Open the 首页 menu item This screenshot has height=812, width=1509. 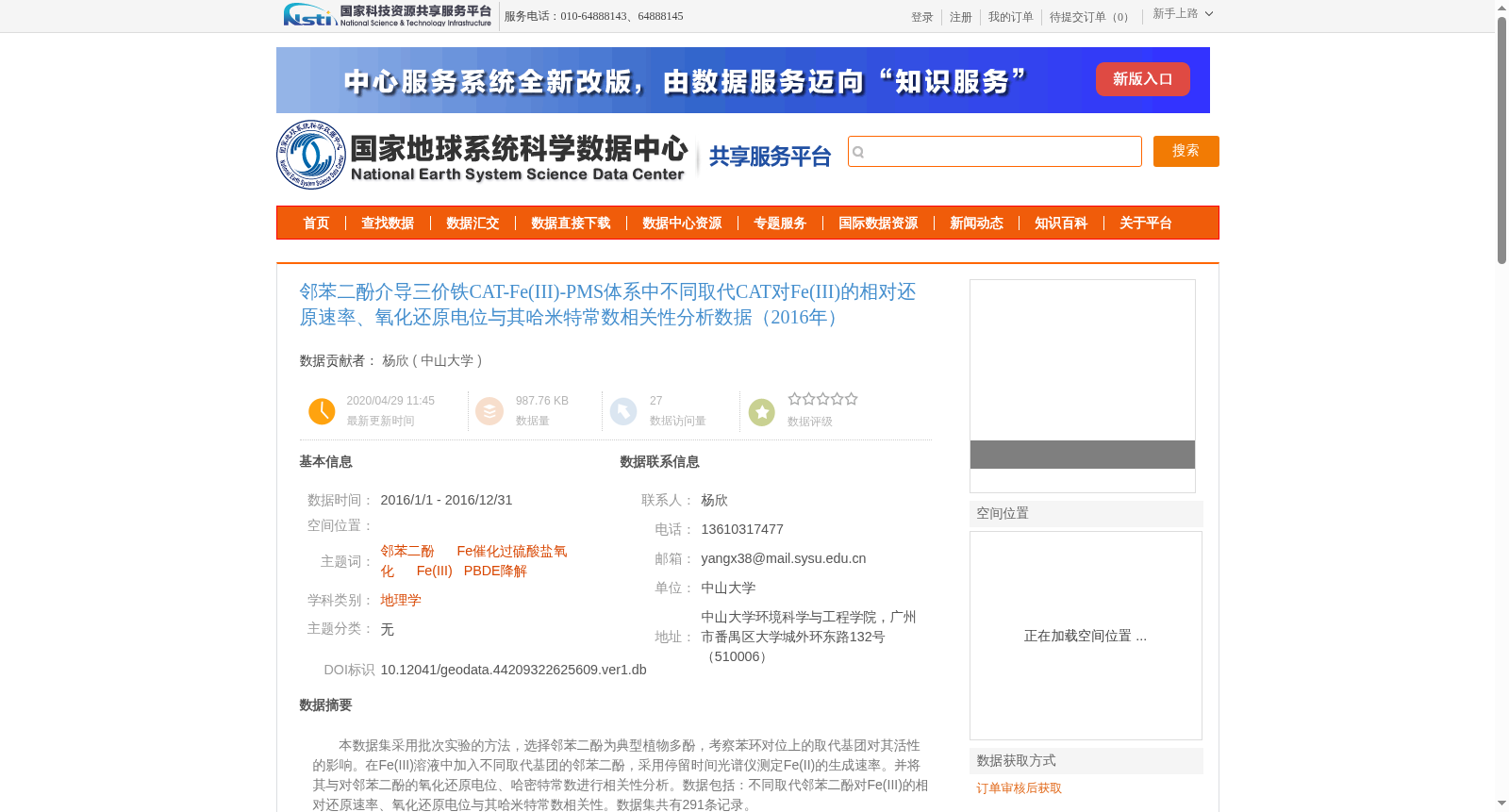point(316,224)
